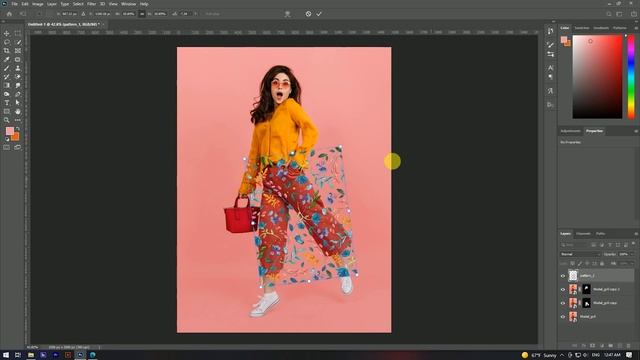Select the Model_girl copy 2 layer mask thumbnail
The width and height of the screenshot is (640, 360).
(586, 289)
